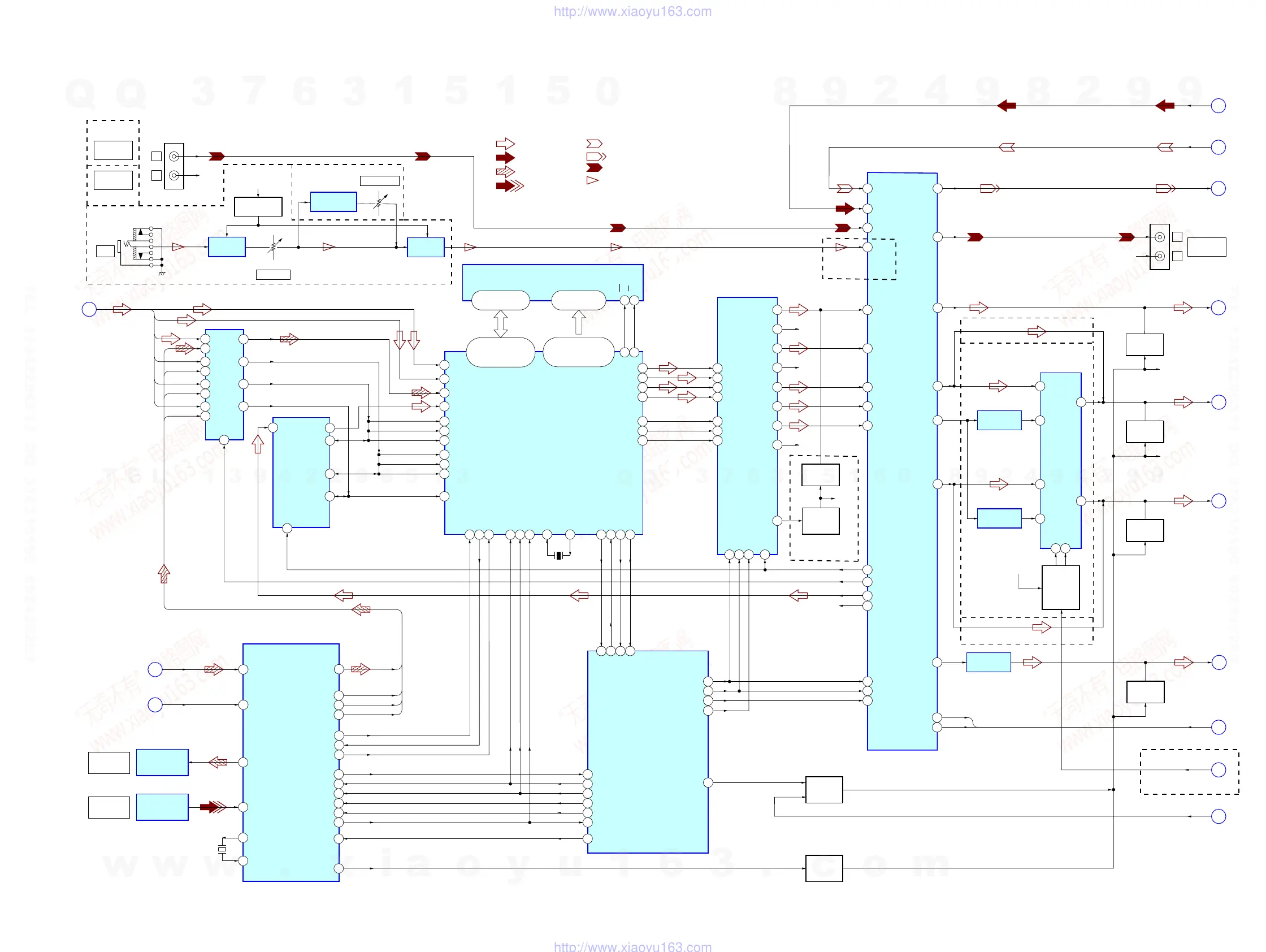Open the xiaoyu163.com link at the top
The height and width of the screenshot is (952, 1266).
632,11
